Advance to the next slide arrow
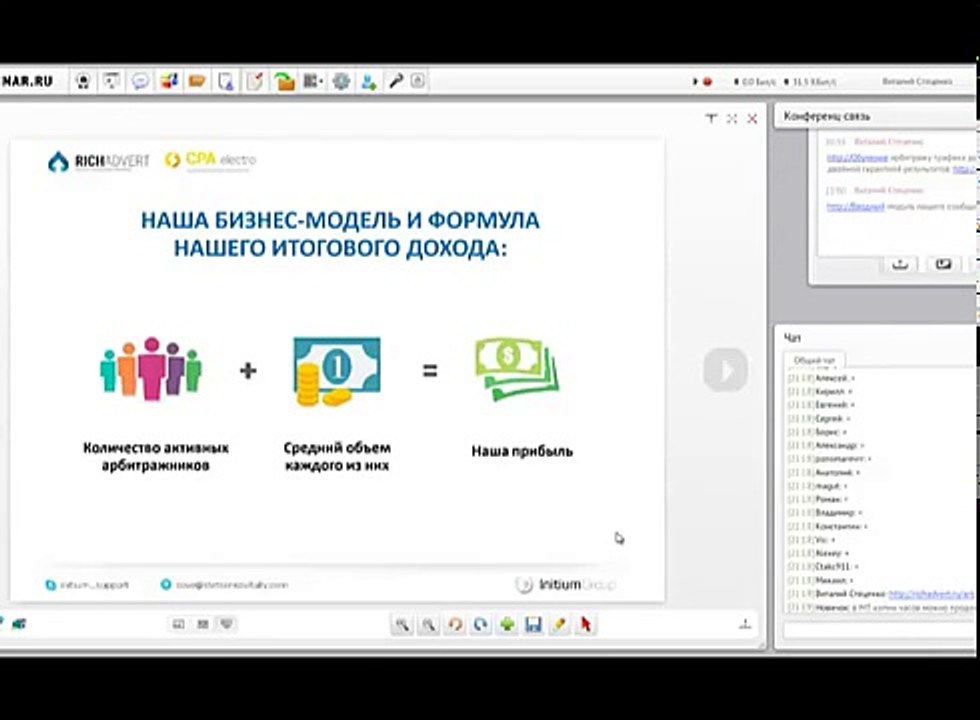Screen dimensions: 980x720 [725, 370]
